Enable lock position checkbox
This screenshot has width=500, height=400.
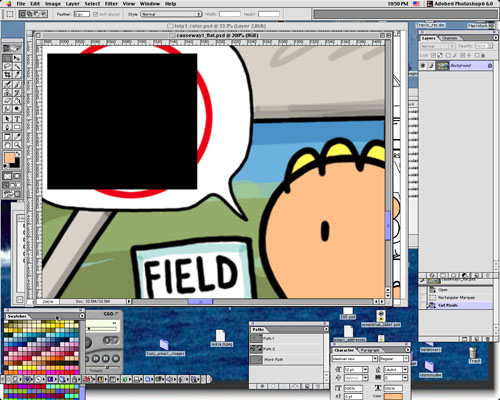click(x=463, y=55)
